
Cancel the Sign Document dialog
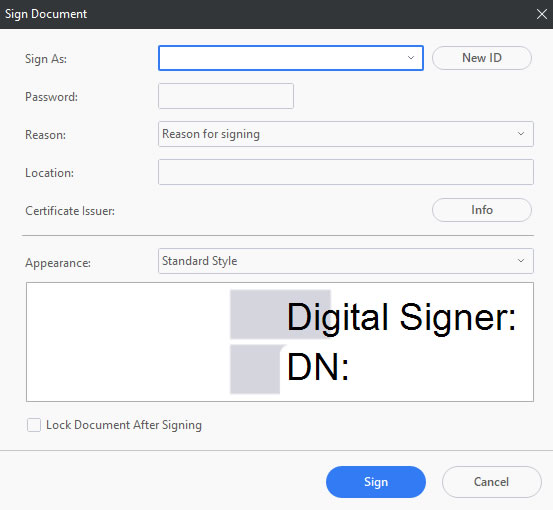coord(491,482)
